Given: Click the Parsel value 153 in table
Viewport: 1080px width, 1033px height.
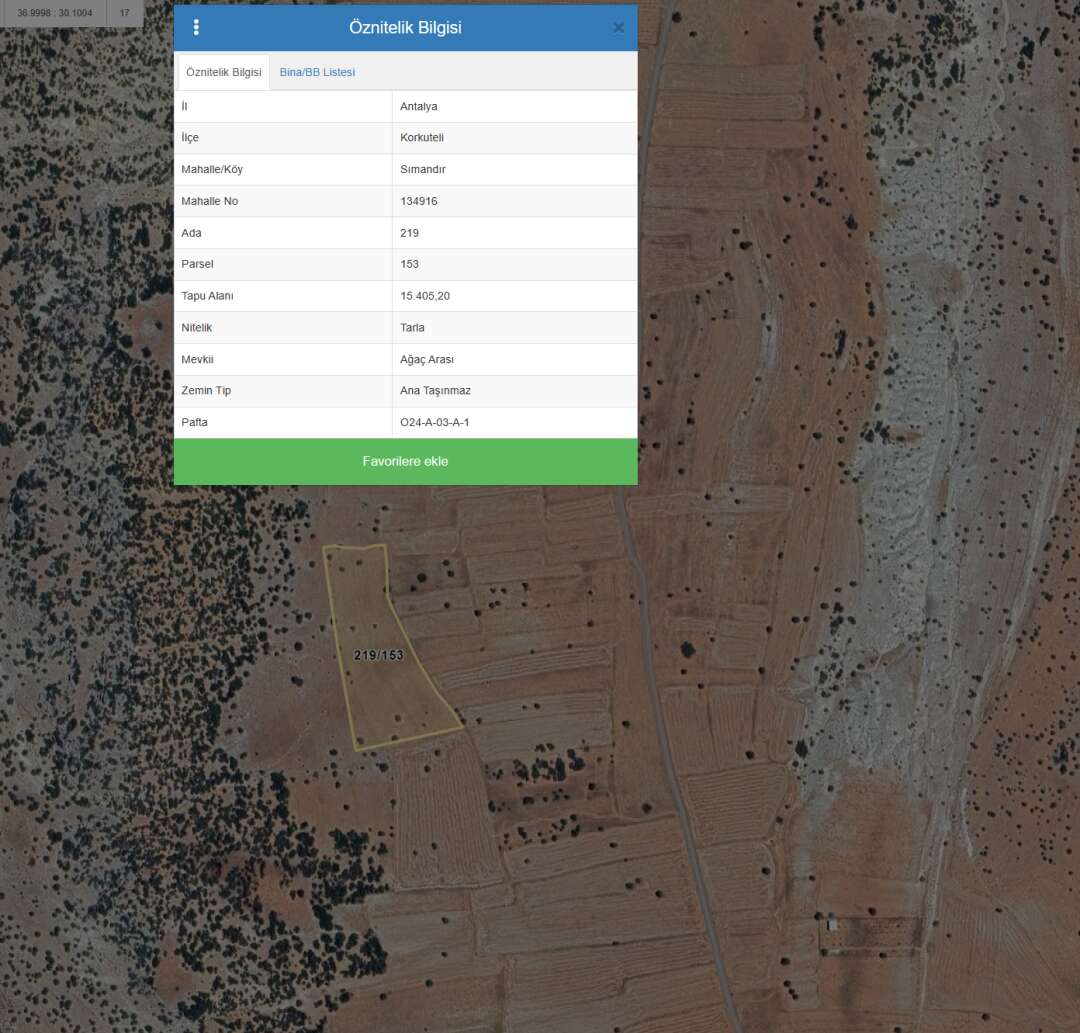Looking at the screenshot, I should coord(410,264).
